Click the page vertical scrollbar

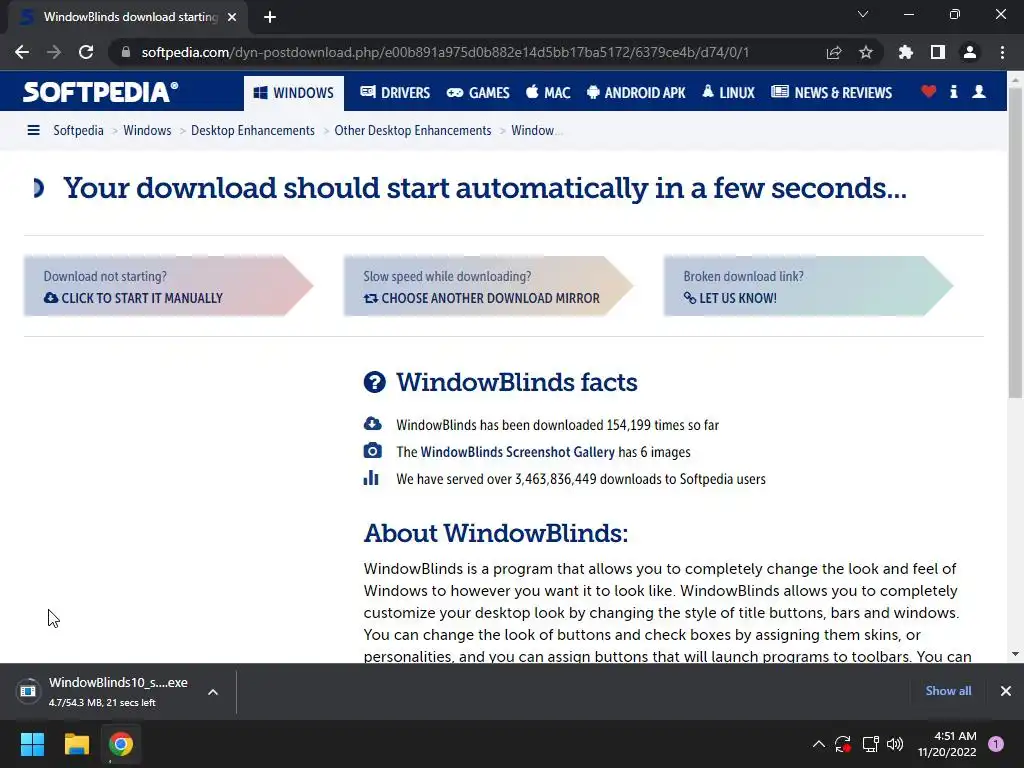[1015, 242]
